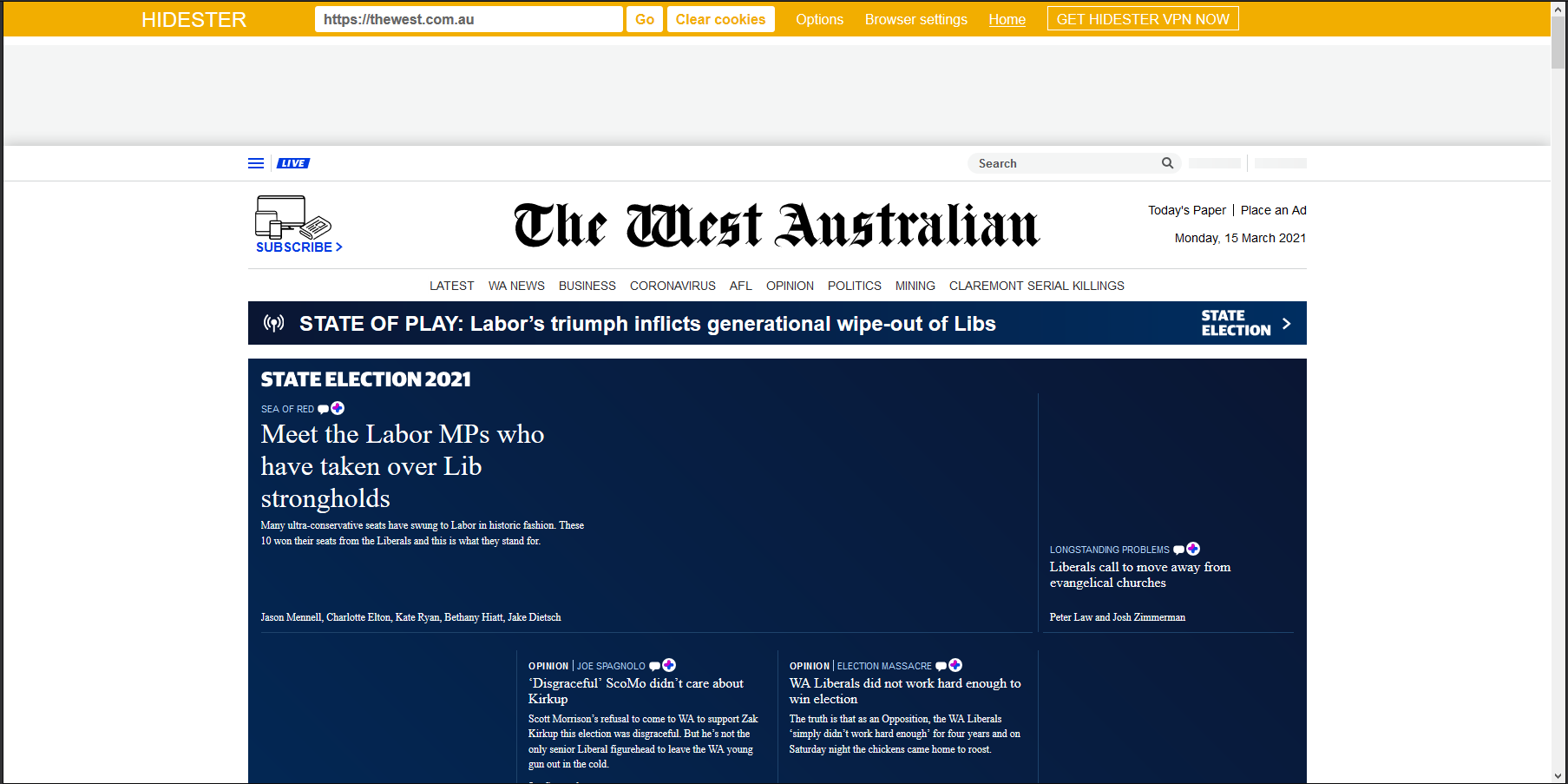
Task: Click the search magnifier icon
Action: click(1167, 163)
